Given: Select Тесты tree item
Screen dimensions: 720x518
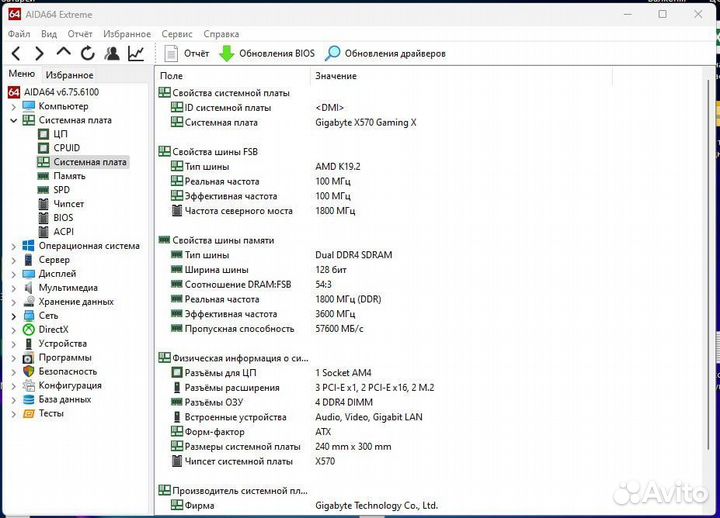Looking at the screenshot, I should click(x=43, y=413).
